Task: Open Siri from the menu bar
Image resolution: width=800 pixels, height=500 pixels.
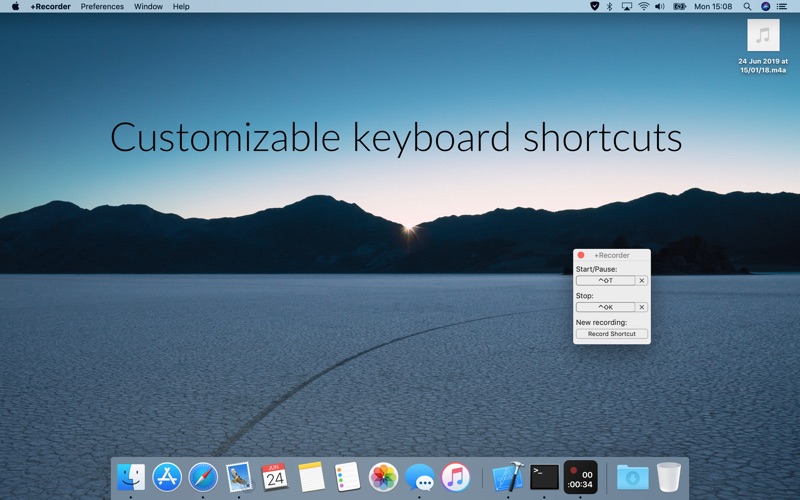Action: pyautogui.click(x=765, y=6)
